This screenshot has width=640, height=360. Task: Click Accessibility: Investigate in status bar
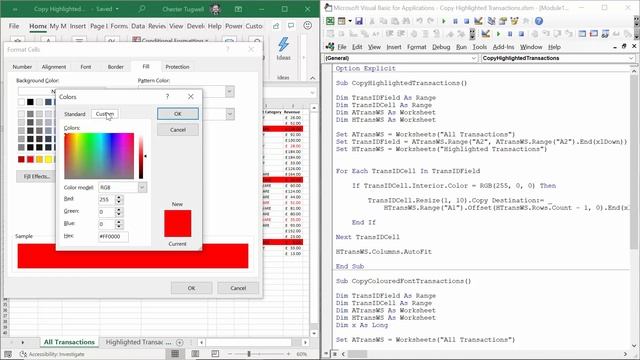point(52,354)
